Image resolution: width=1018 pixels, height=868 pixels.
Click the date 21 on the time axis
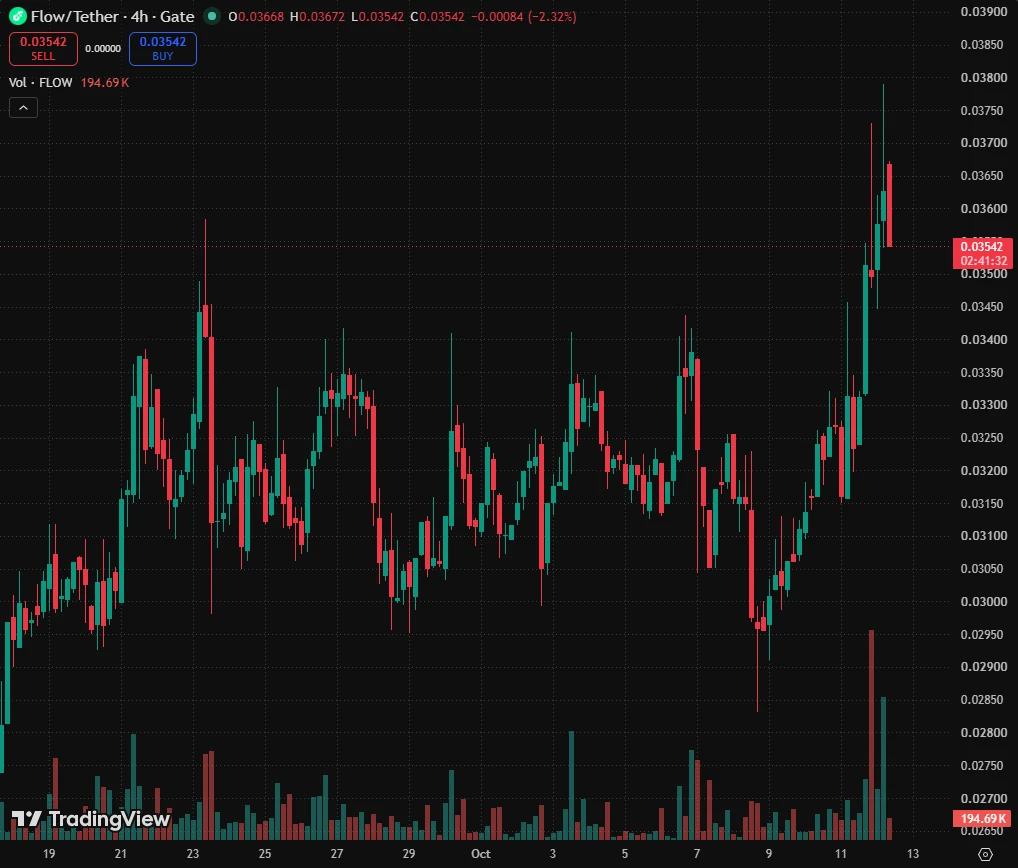pos(121,854)
